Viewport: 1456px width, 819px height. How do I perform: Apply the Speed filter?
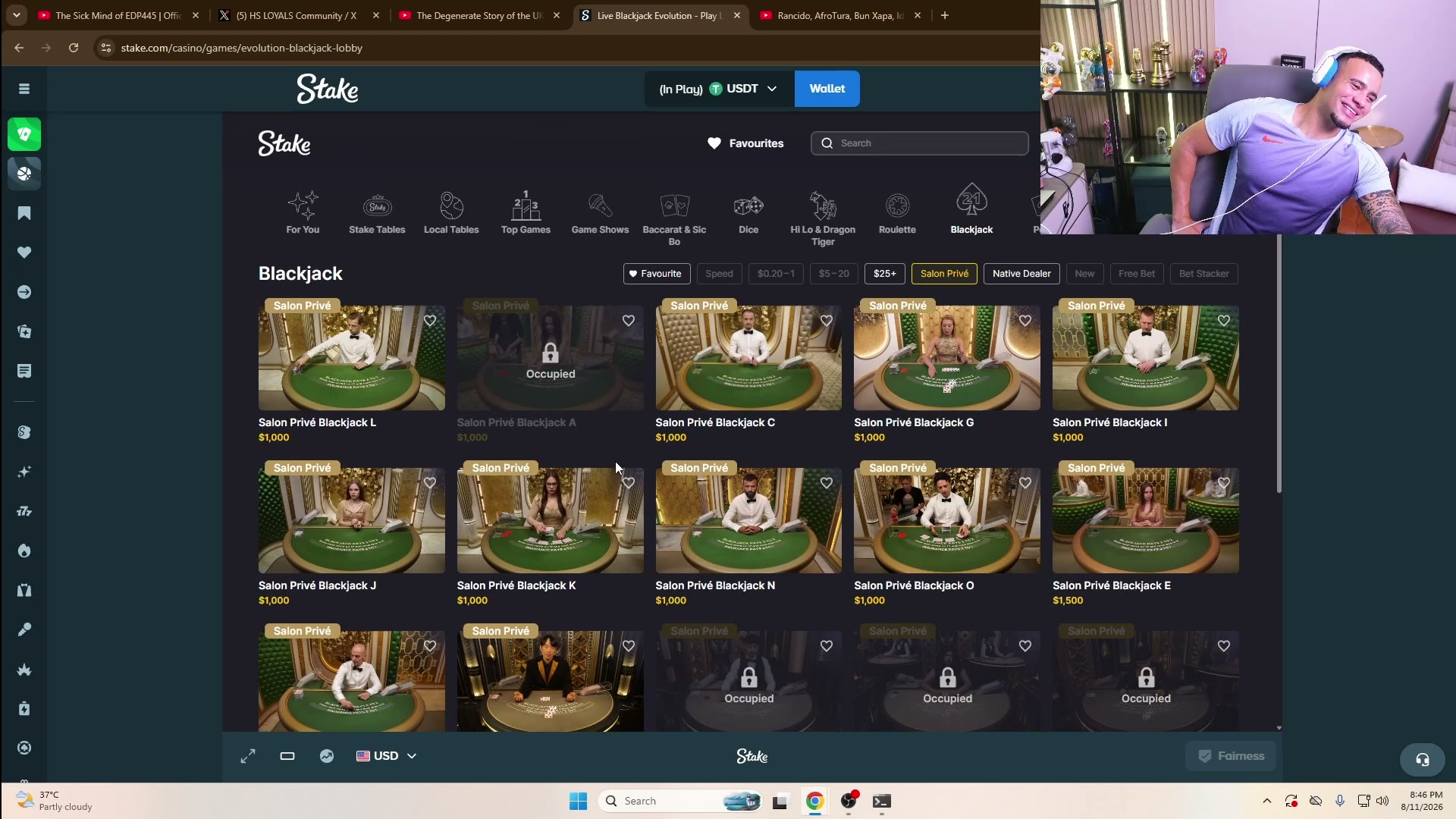(x=719, y=274)
